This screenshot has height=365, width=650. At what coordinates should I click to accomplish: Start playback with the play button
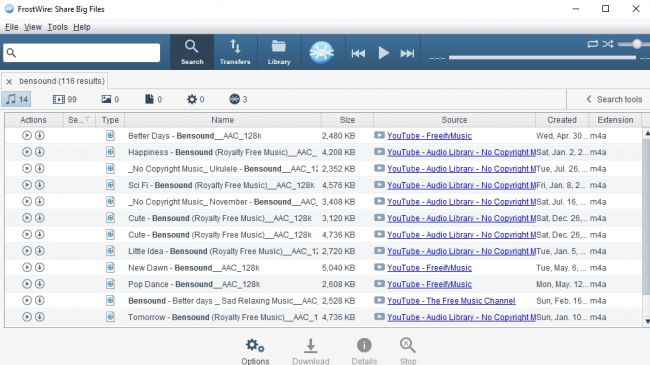click(x=383, y=53)
